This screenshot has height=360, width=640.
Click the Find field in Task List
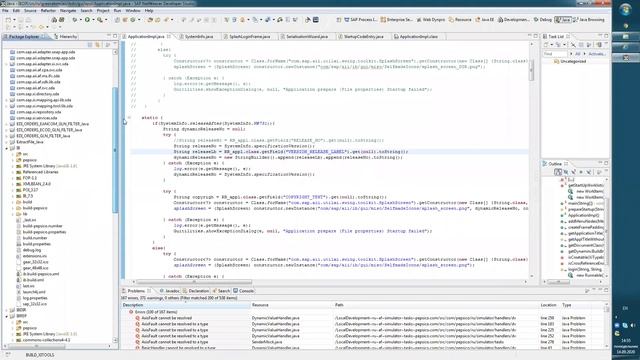[555, 54]
